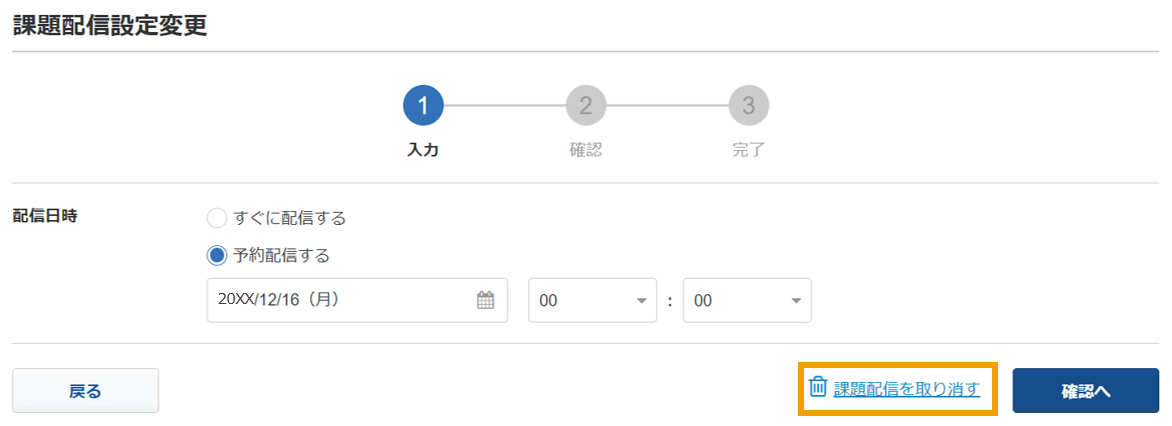Choose the すぐに配信する radio button

point(216,218)
